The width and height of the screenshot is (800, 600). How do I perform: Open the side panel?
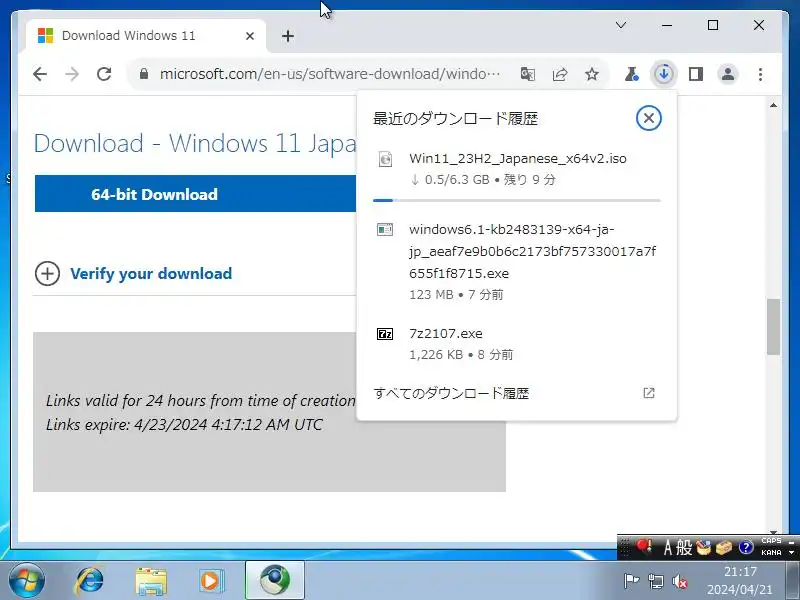(696, 74)
